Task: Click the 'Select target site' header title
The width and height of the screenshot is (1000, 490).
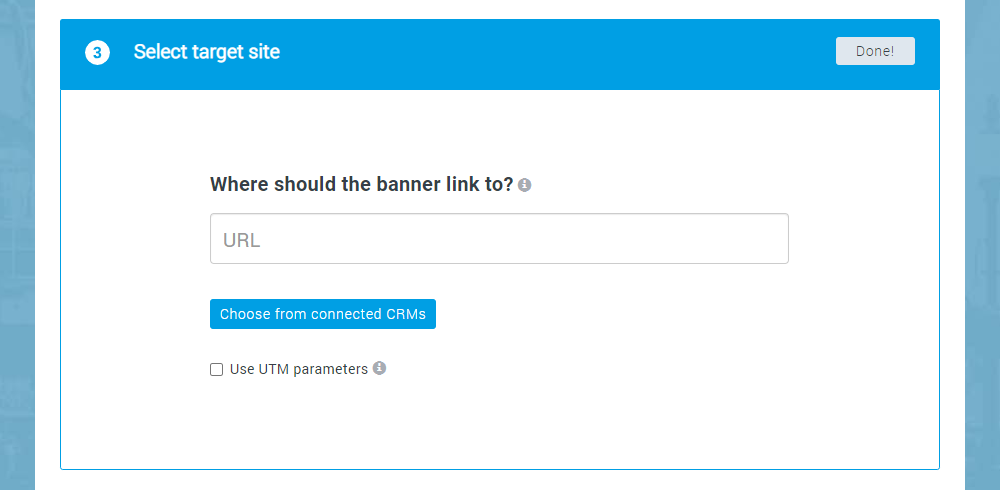Action: (x=207, y=52)
